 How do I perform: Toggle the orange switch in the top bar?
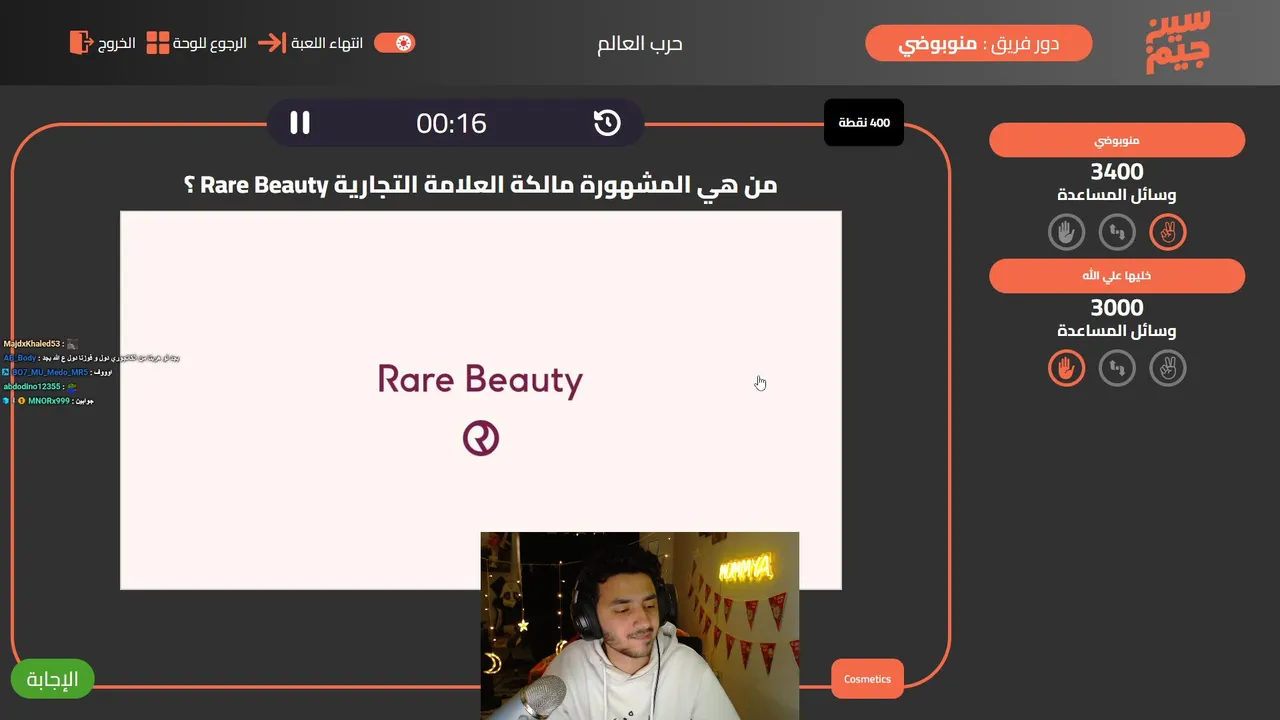click(395, 42)
